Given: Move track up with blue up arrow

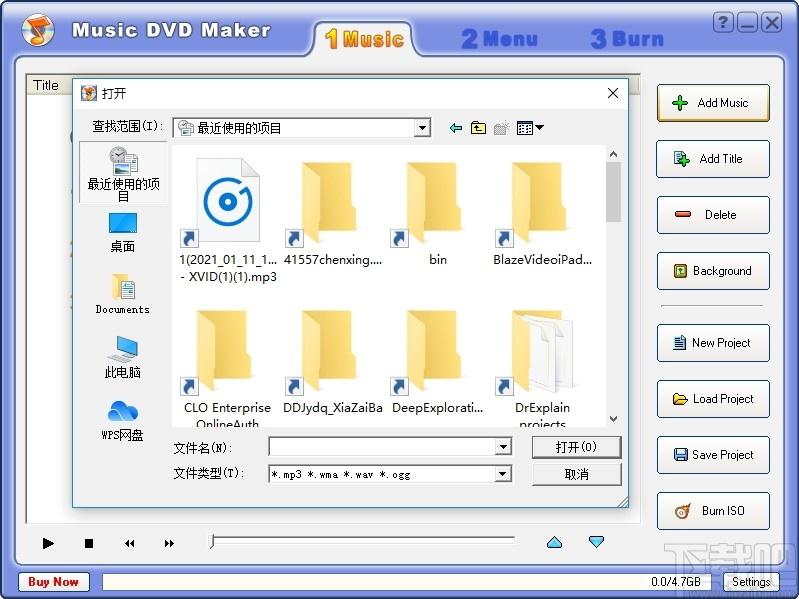Looking at the screenshot, I should (x=554, y=542).
